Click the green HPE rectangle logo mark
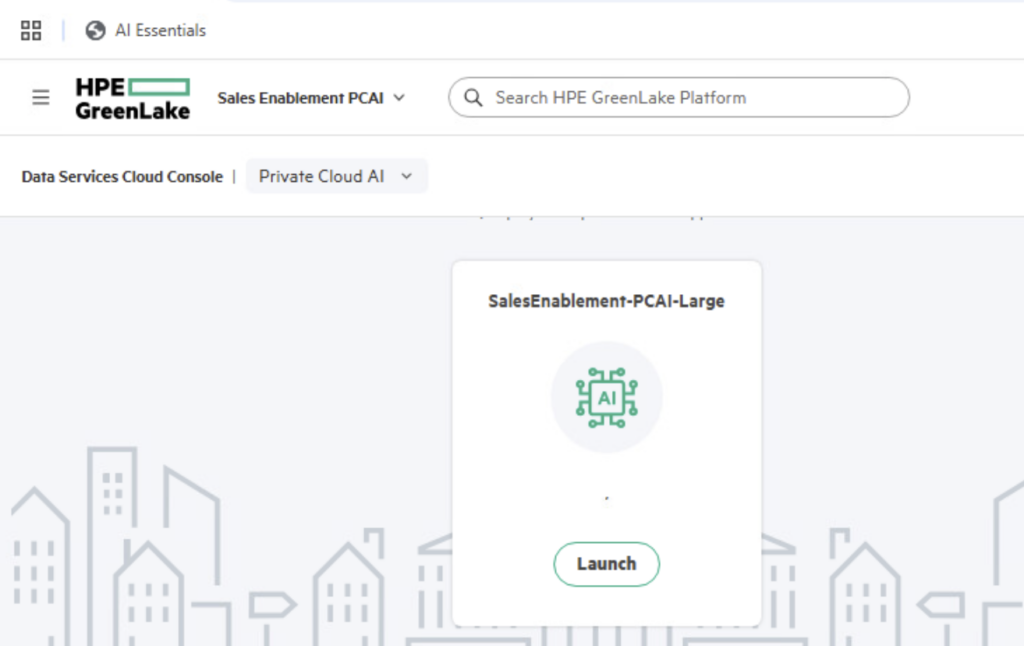This screenshot has height=646, width=1024. tap(159, 87)
